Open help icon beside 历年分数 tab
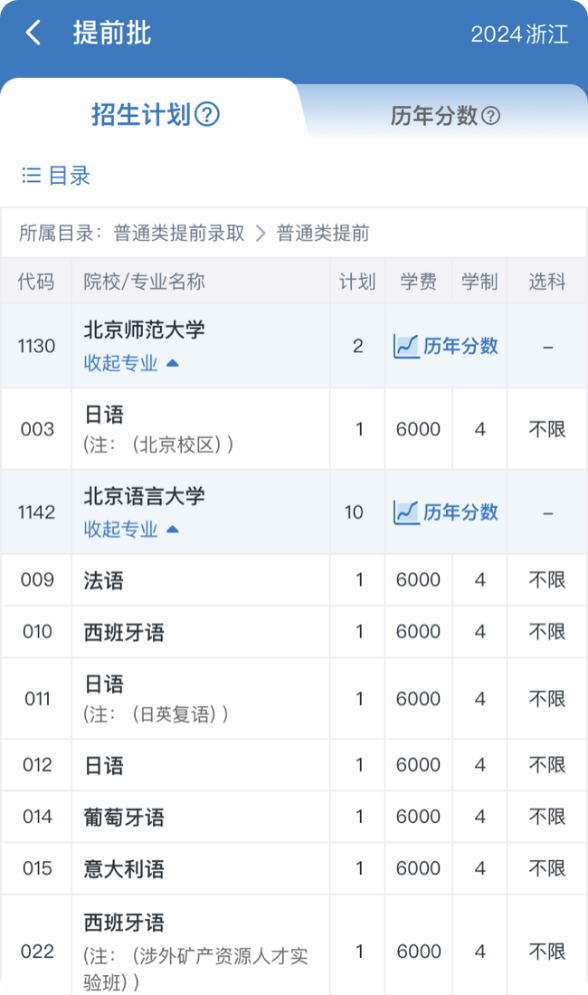 (491, 115)
